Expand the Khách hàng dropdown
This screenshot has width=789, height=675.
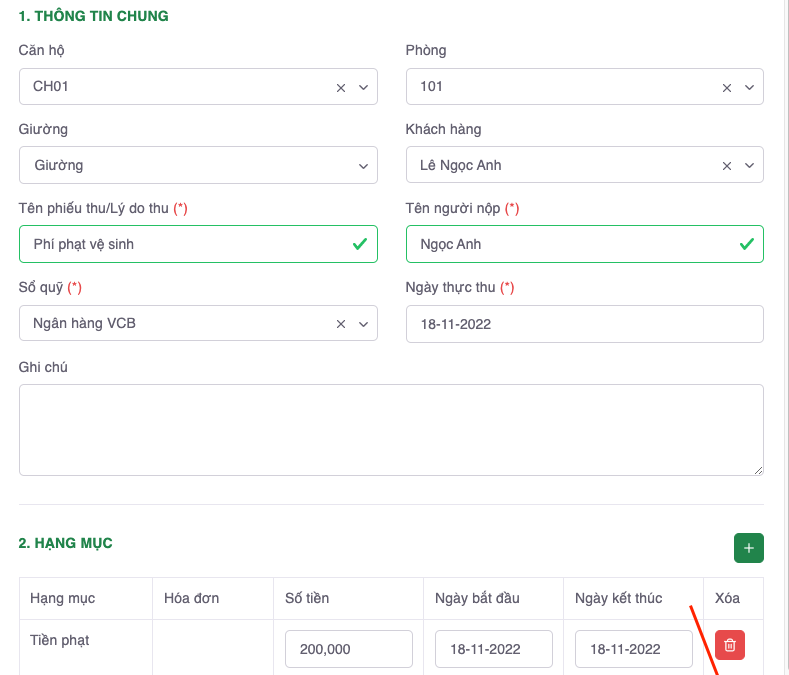click(x=749, y=166)
